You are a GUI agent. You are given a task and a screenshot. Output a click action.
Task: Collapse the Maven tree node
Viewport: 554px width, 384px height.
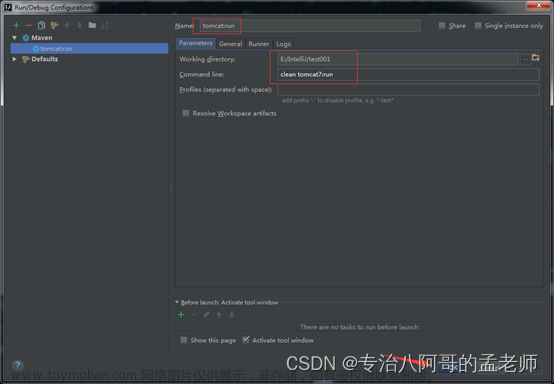click(x=14, y=38)
